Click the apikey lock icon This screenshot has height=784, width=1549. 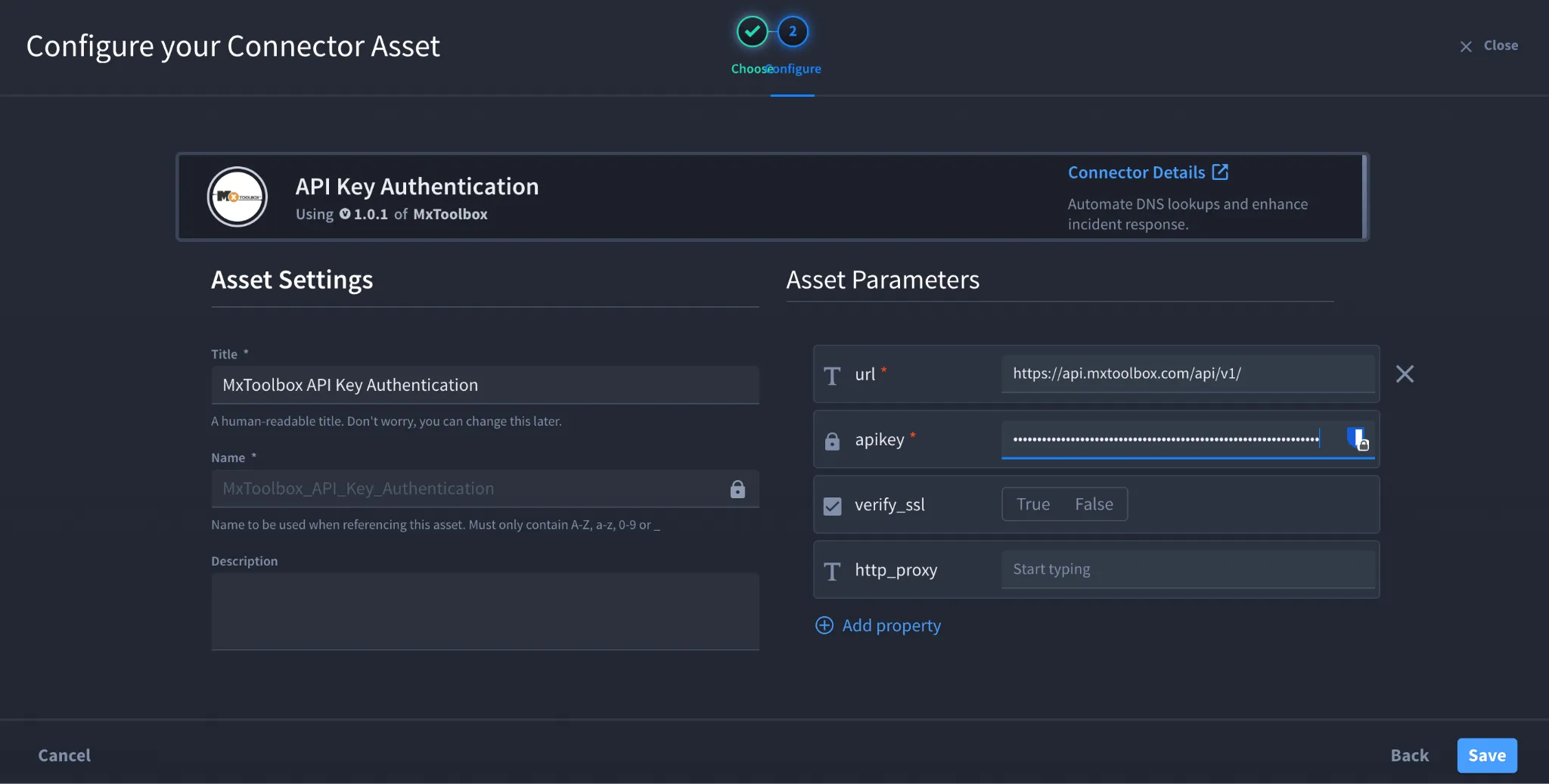tap(832, 441)
